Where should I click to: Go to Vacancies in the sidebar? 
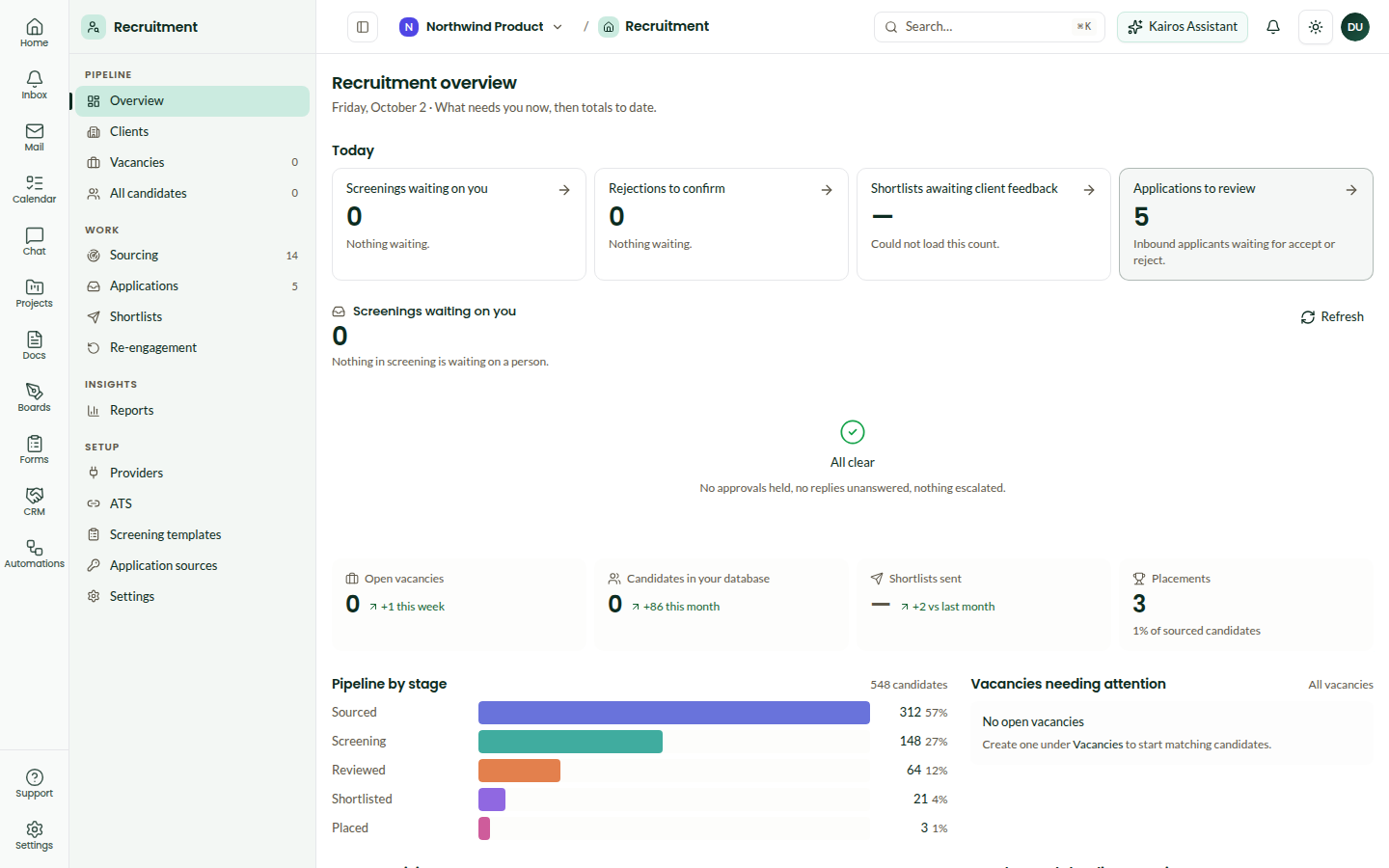[x=193, y=163]
